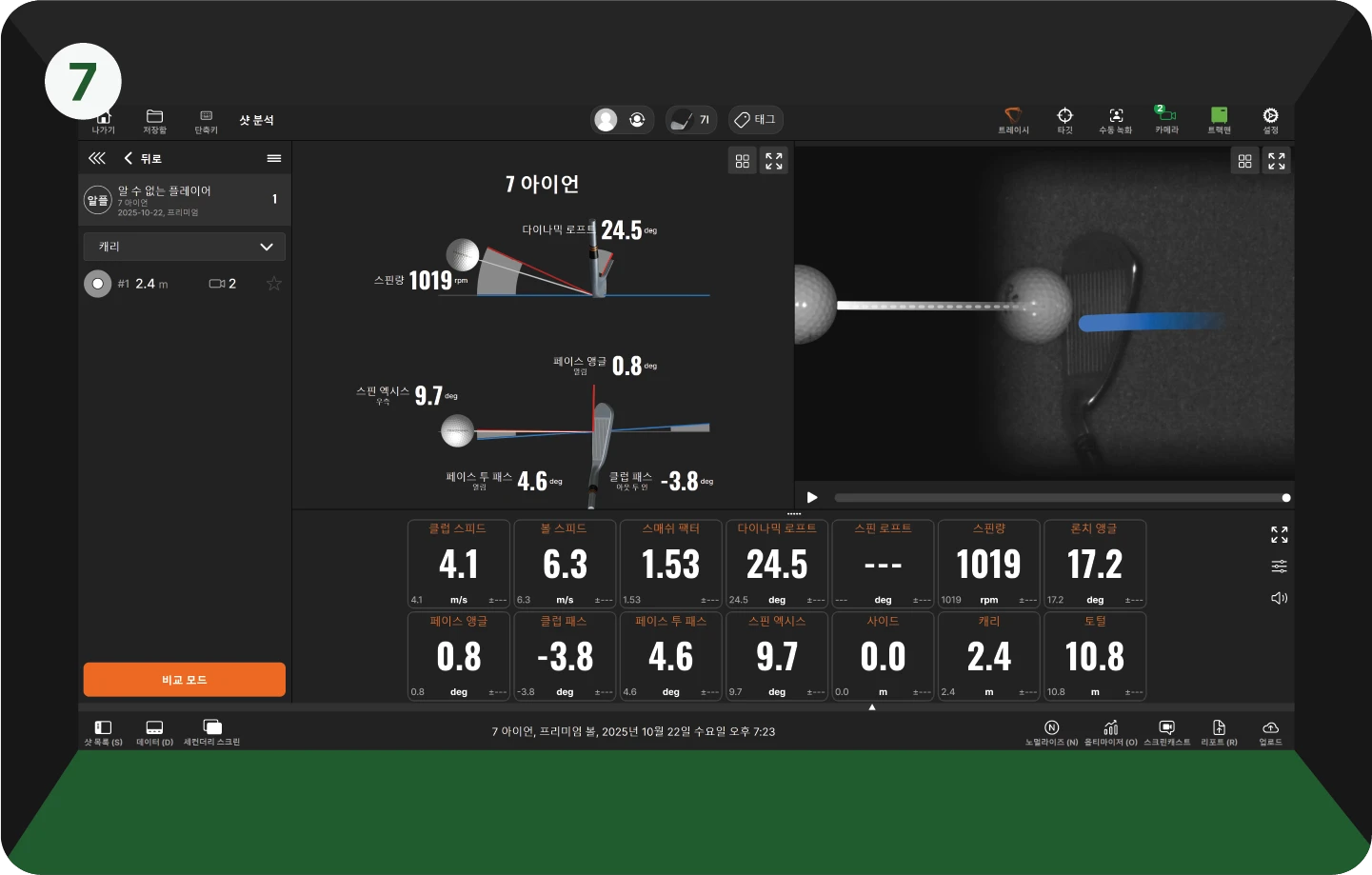The image size is (1372, 875).
Task: Open the 저장함 folder
Action: coord(154,121)
